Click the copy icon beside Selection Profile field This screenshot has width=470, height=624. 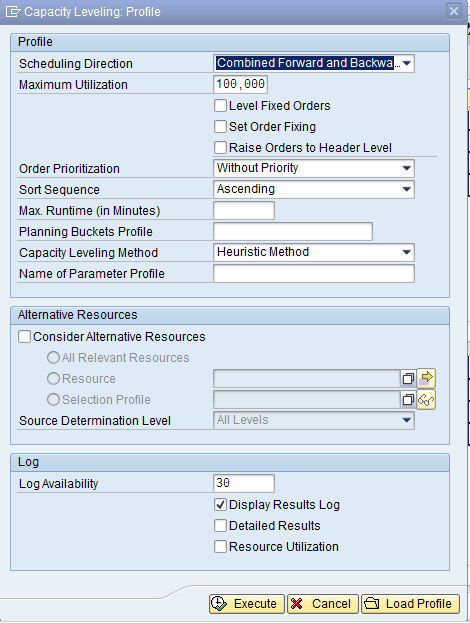point(408,400)
